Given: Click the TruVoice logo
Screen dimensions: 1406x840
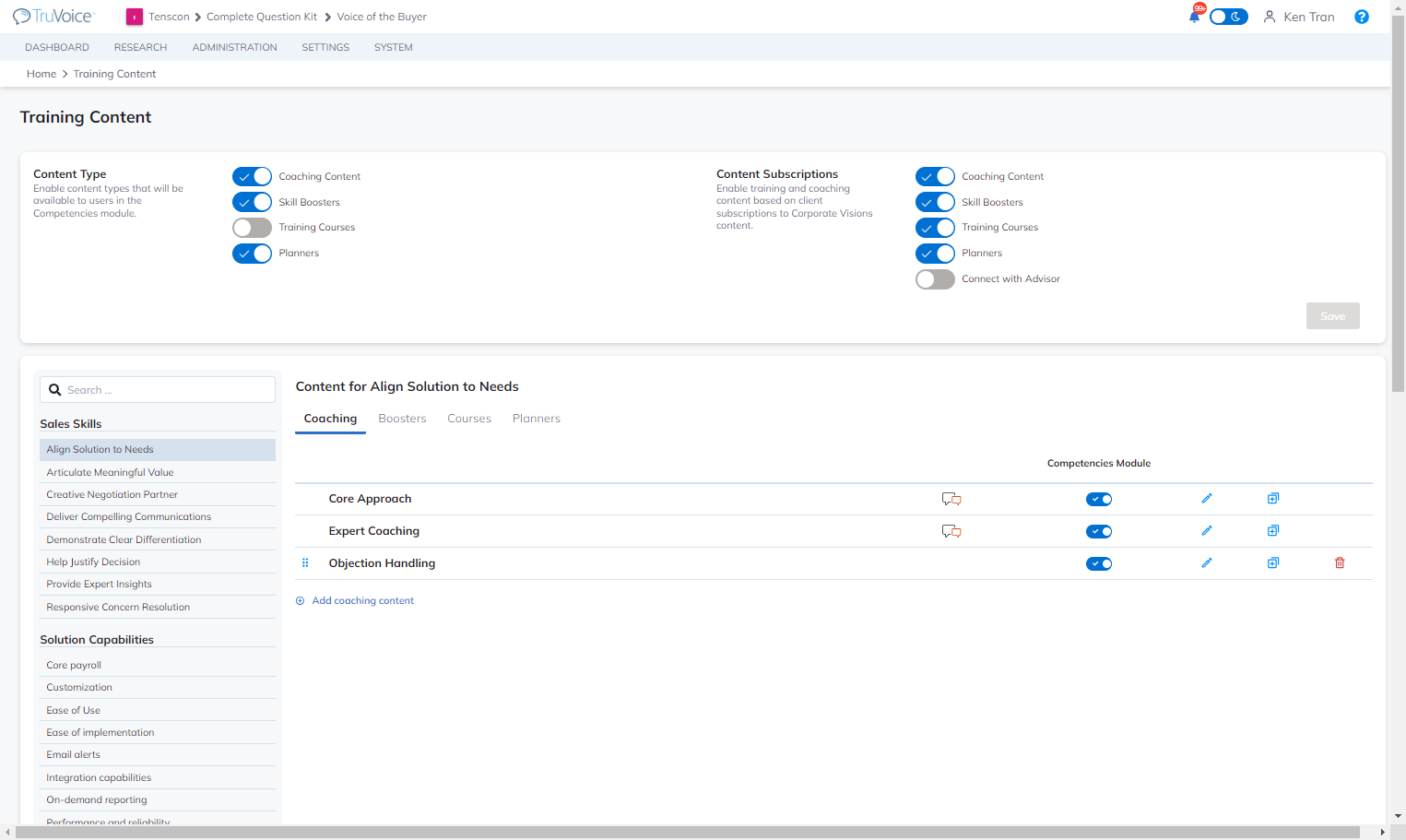Looking at the screenshot, I should click(53, 17).
